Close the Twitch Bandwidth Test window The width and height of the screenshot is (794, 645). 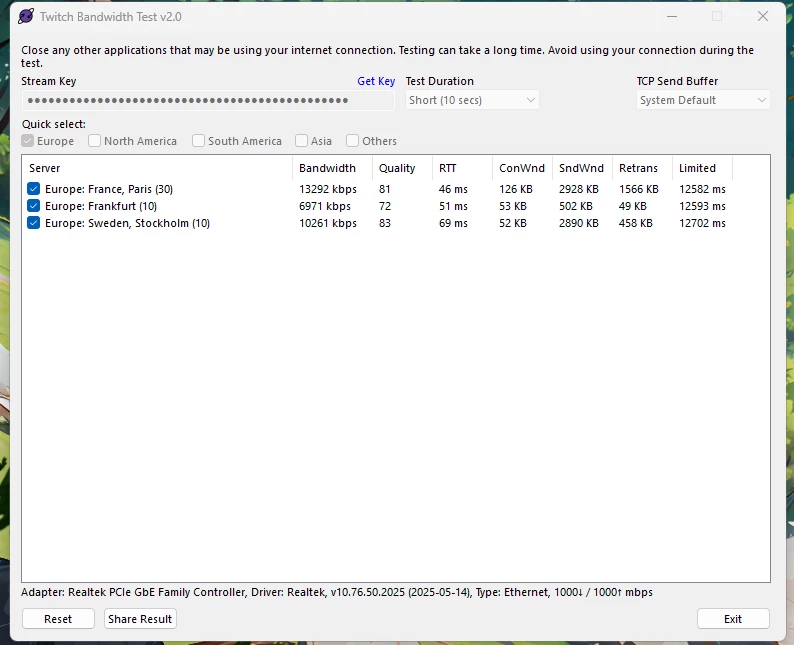pyautogui.click(x=763, y=17)
